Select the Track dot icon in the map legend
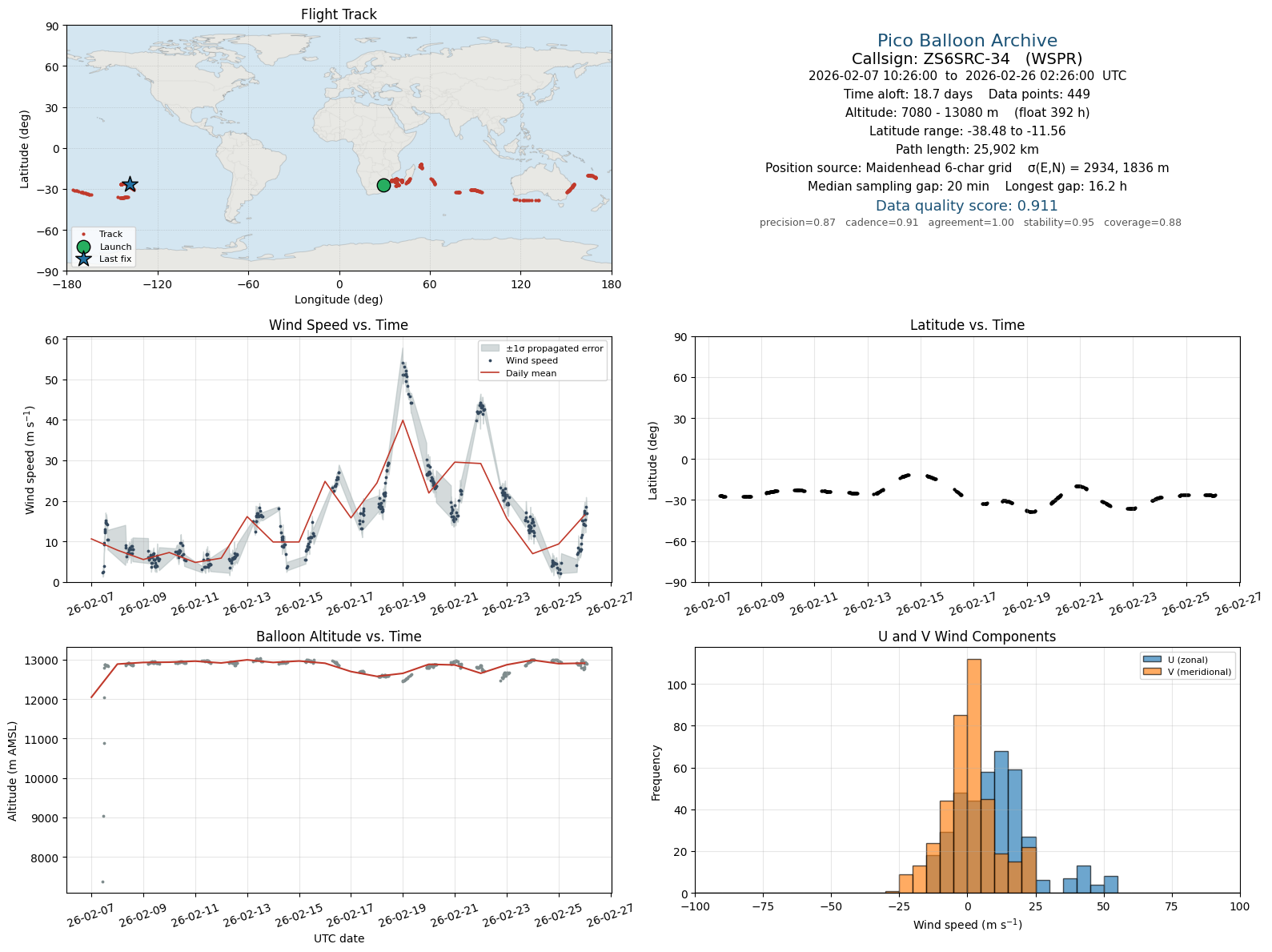The width and height of the screenshot is (1272, 952). point(84,235)
